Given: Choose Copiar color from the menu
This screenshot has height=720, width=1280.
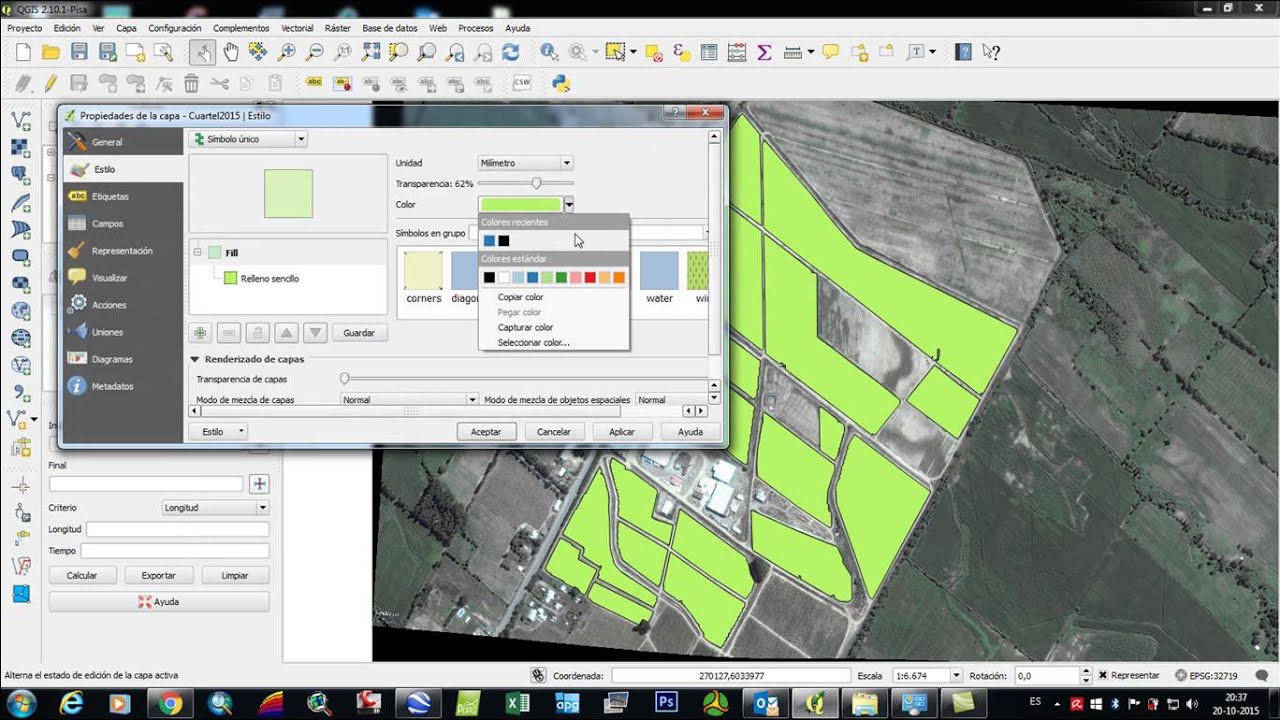Looking at the screenshot, I should tap(521, 297).
